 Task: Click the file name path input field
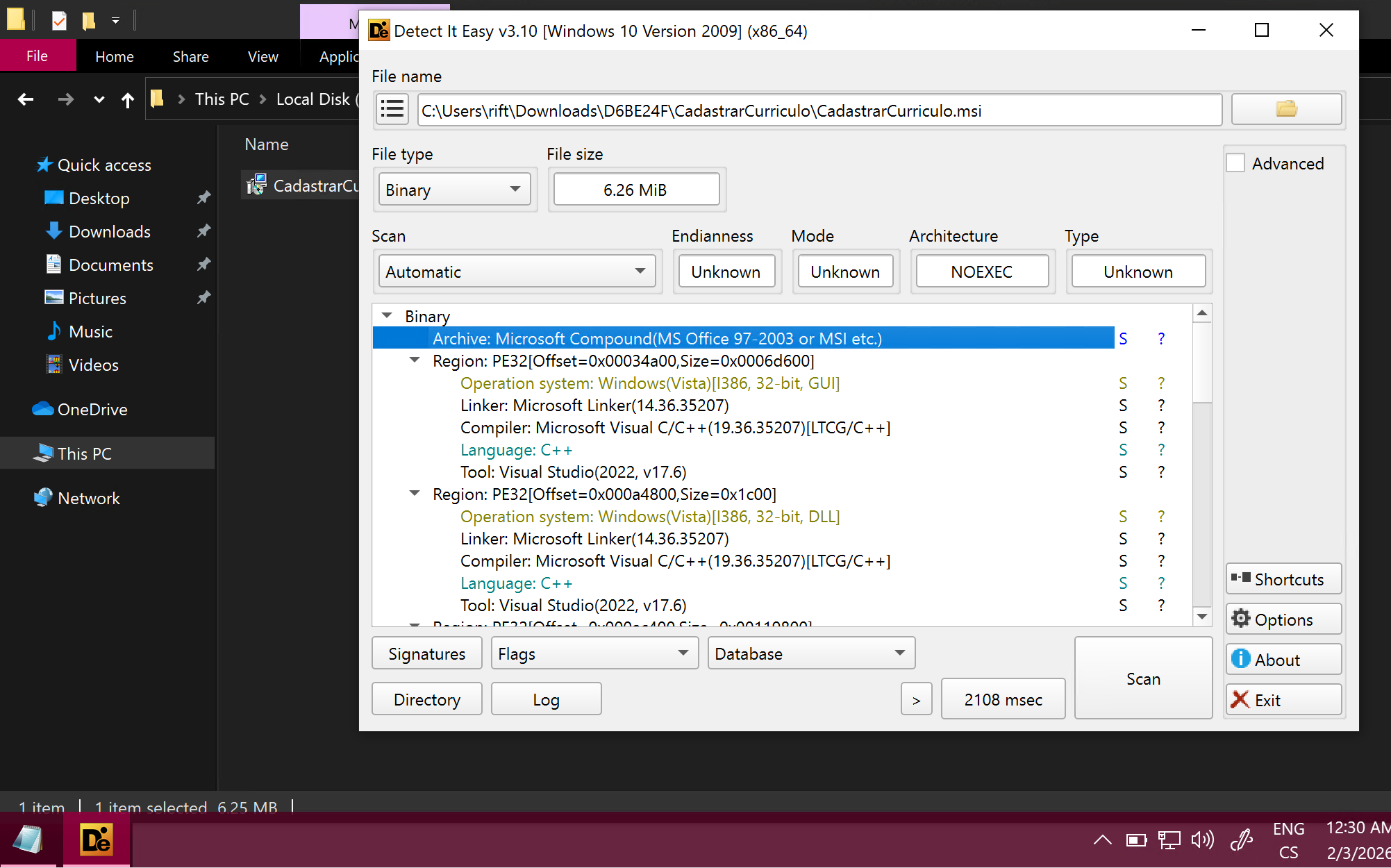(819, 110)
